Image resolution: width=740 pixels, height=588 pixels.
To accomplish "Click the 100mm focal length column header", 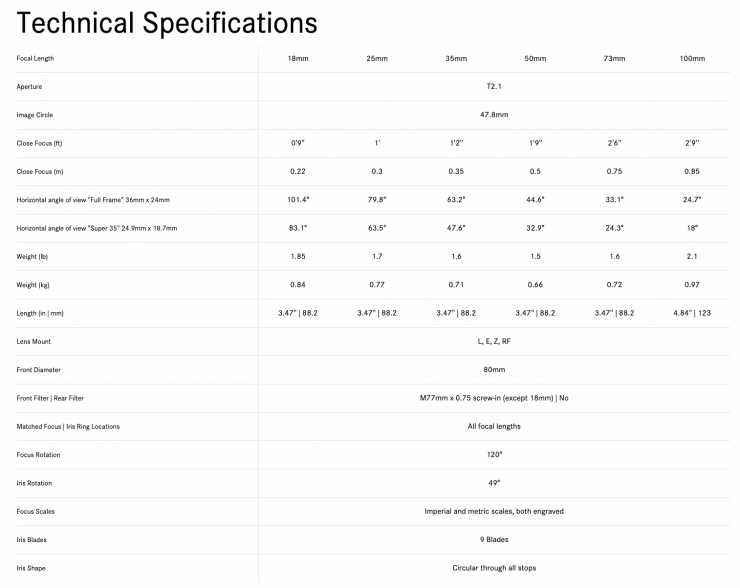I will (x=692, y=59).
